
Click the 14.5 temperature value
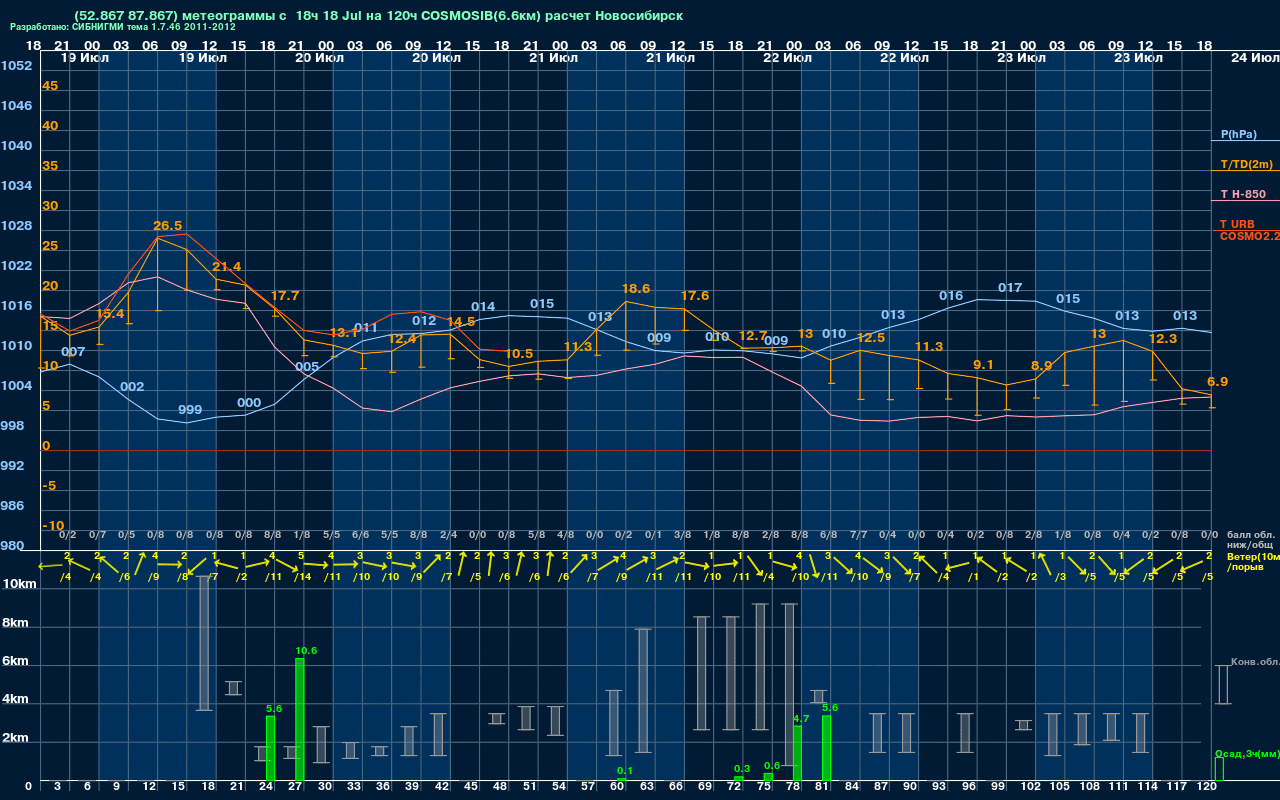point(461,322)
